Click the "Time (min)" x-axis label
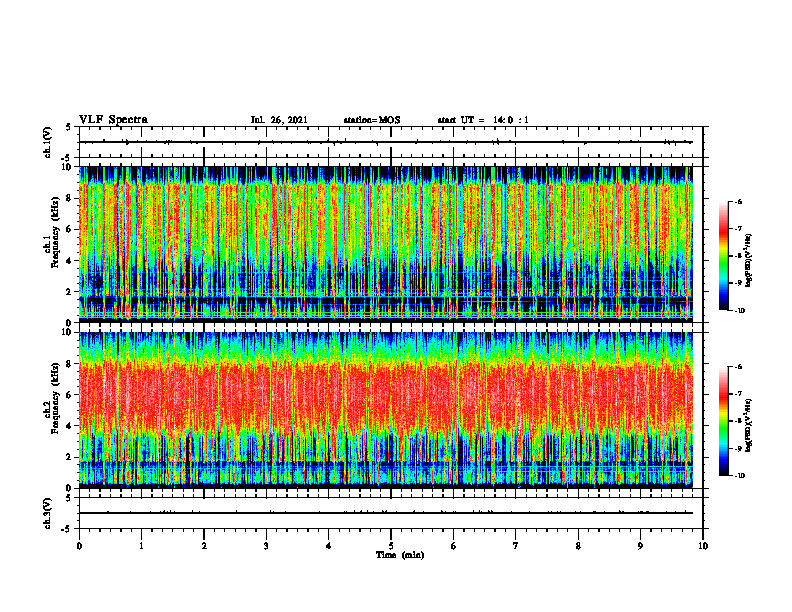 tap(400, 555)
